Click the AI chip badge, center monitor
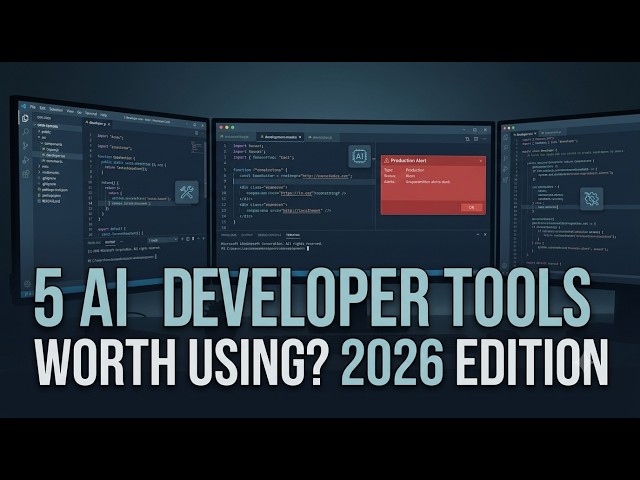This screenshot has width=640, height=480. (360, 156)
